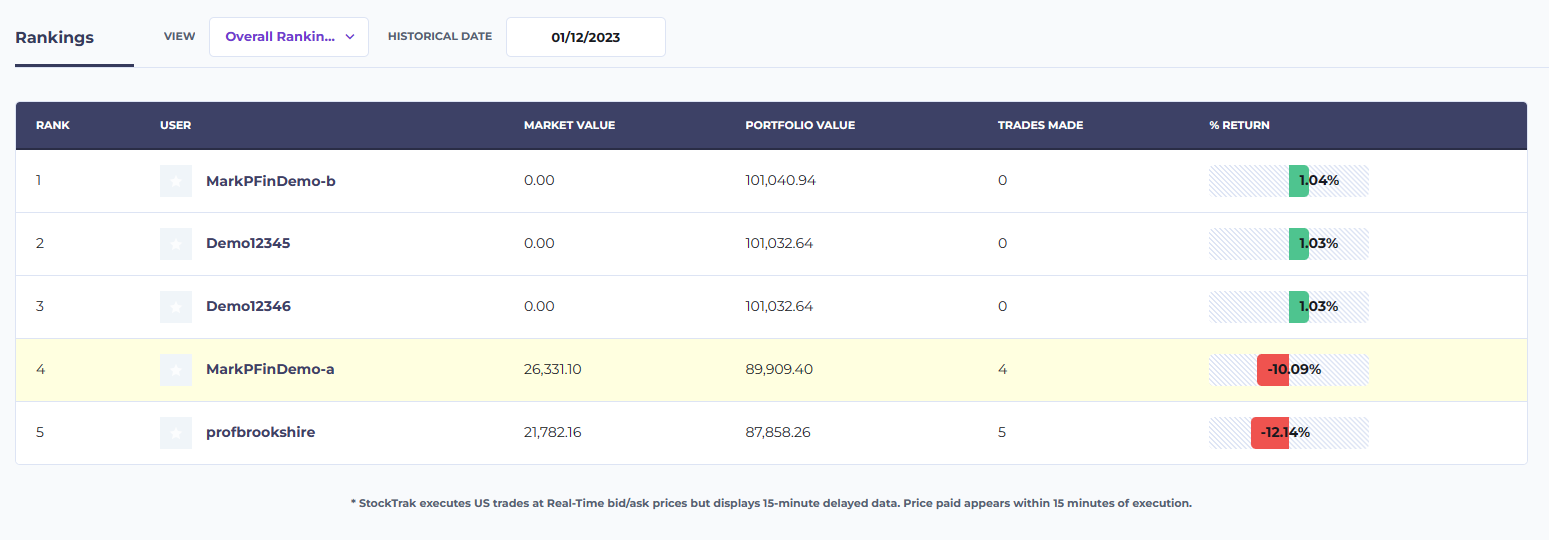
Task: Click the TRADES MADE column header
Action: (x=1040, y=126)
